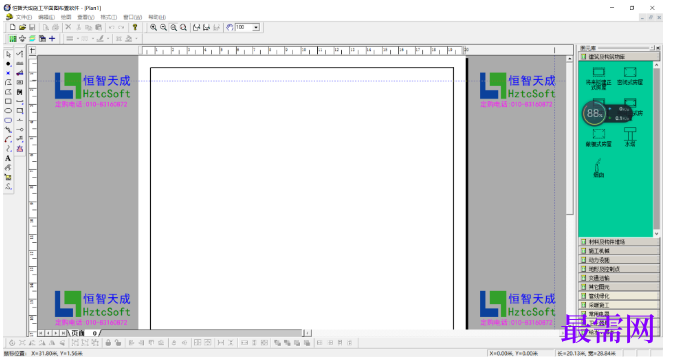This screenshot has height=360, width=673.
Task: Toggle the green grid display button
Action: pyautogui.click(x=13, y=39)
